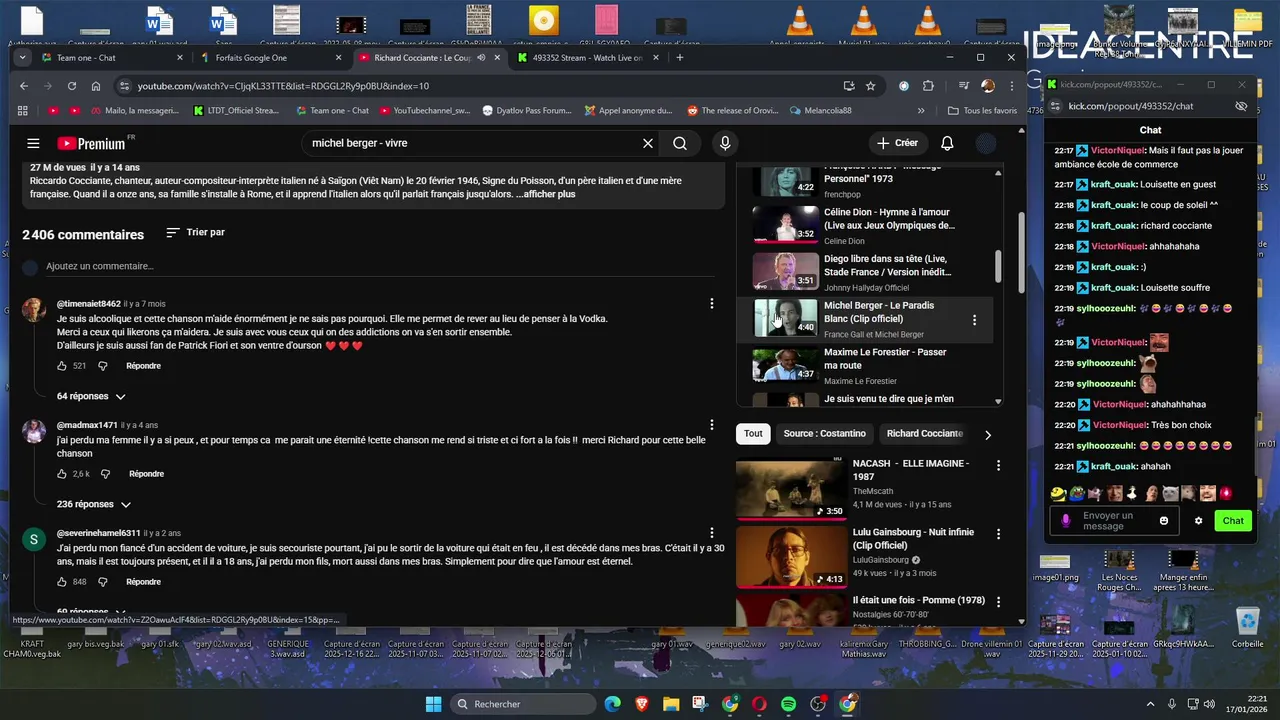The width and height of the screenshot is (1280, 720).
Task: Clear the YouTube search box text
Action: pos(648,143)
